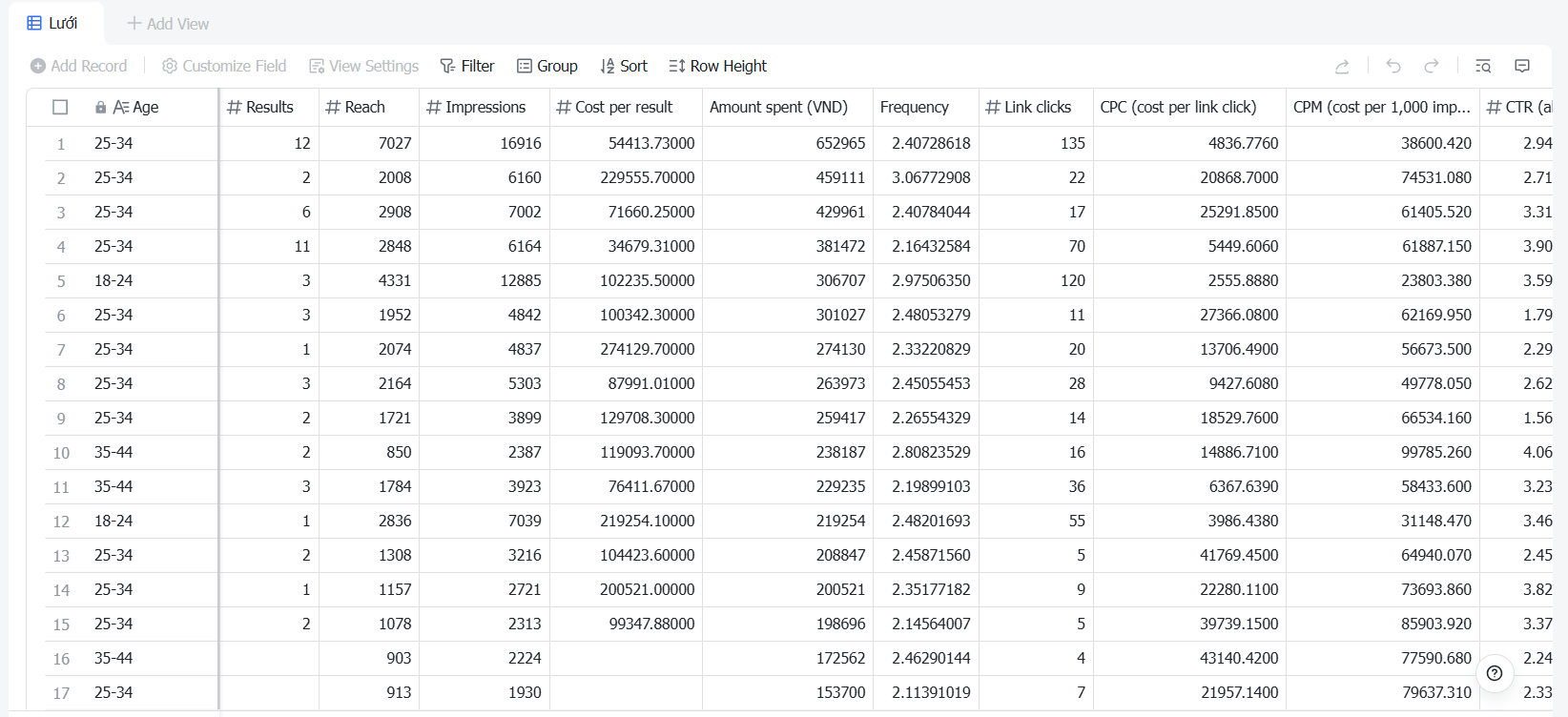1568x717 pixels.
Task: Click empty Results cell in row 16
Action: (x=269, y=658)
